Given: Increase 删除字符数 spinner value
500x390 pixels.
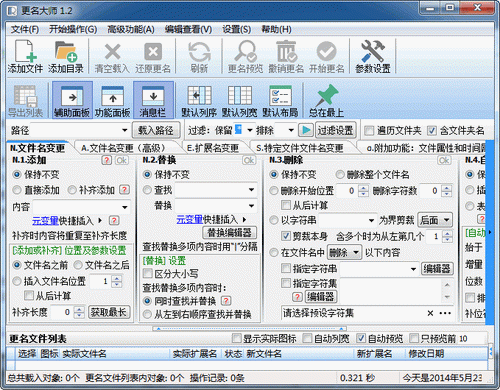Looking at the screenshot, I should (x=446, y=188).
